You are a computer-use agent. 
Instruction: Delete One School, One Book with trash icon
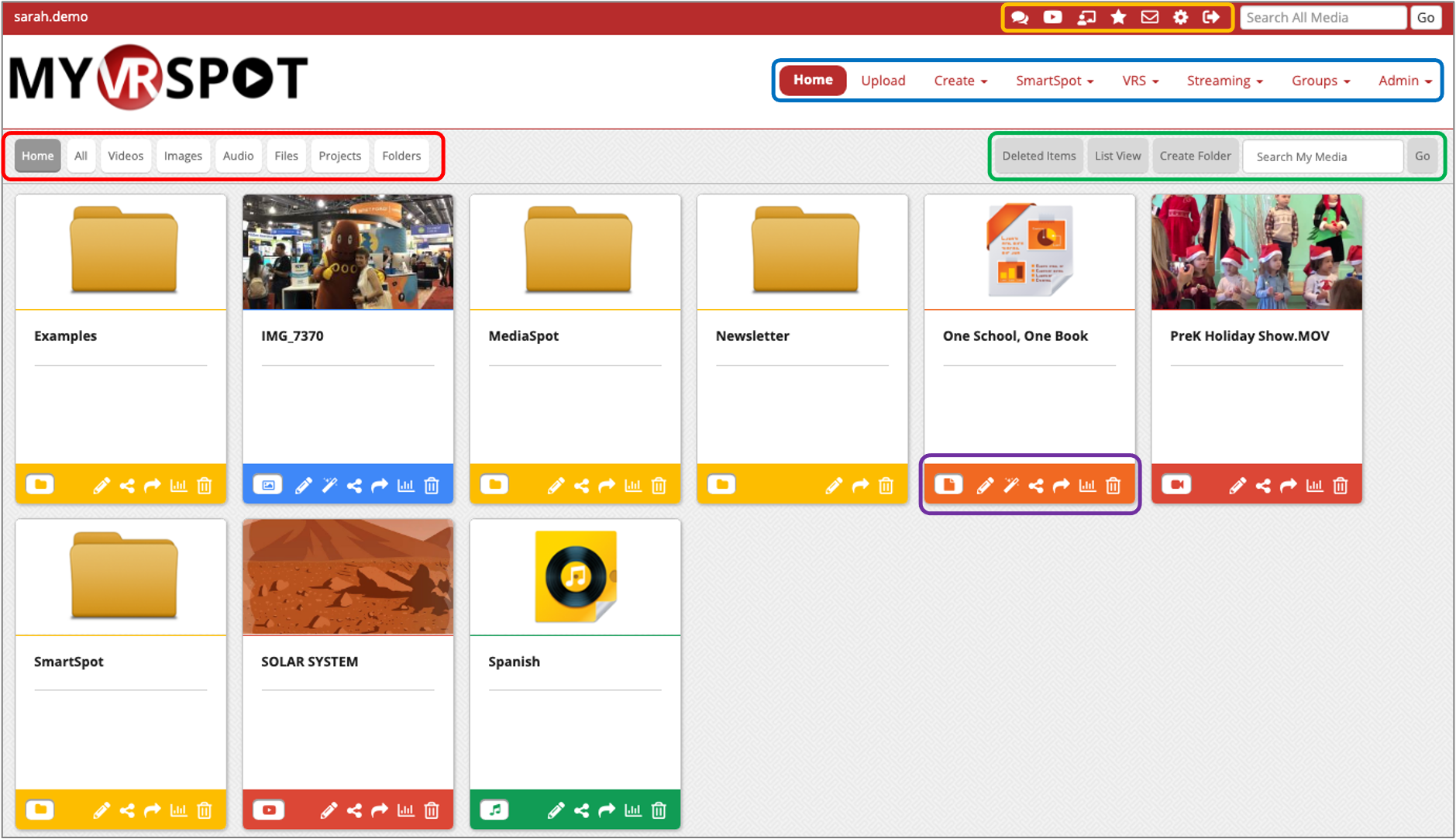[x=1114, y=486]
